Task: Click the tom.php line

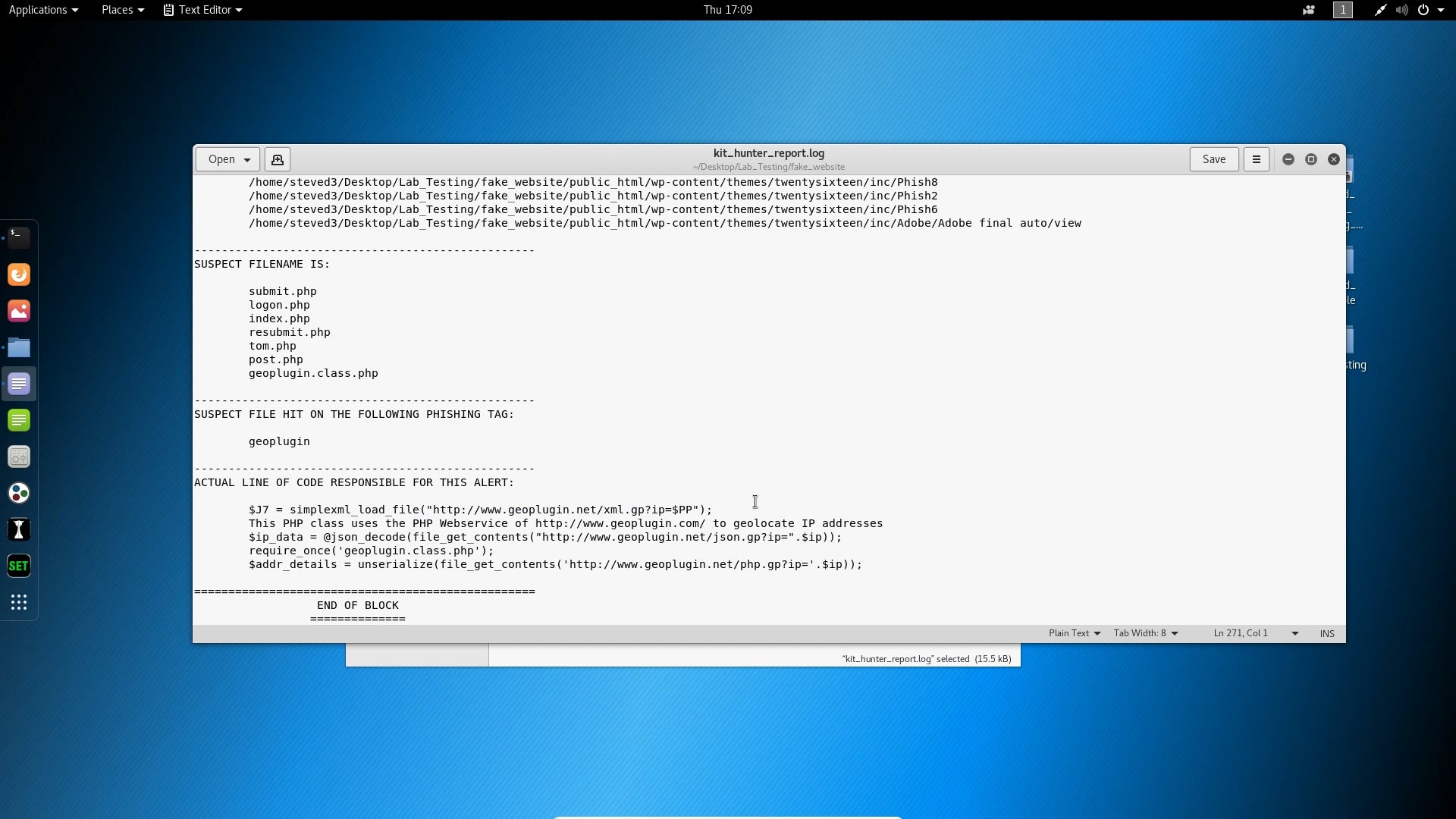Action: point(272,346)
